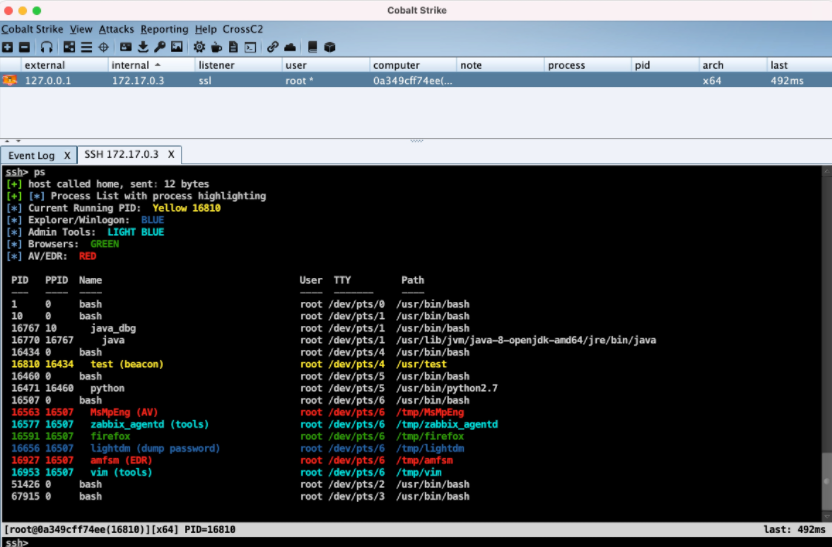Open the Credentials ID-card icon
Screen dimensions: 832x547
[126, 47]
